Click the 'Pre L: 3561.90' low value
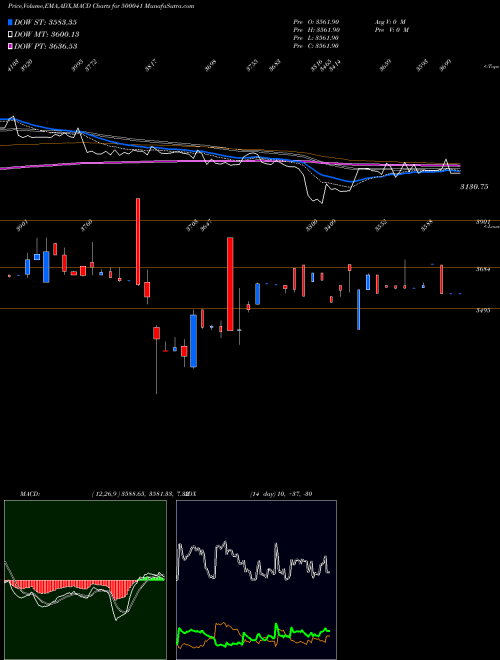 316,38
